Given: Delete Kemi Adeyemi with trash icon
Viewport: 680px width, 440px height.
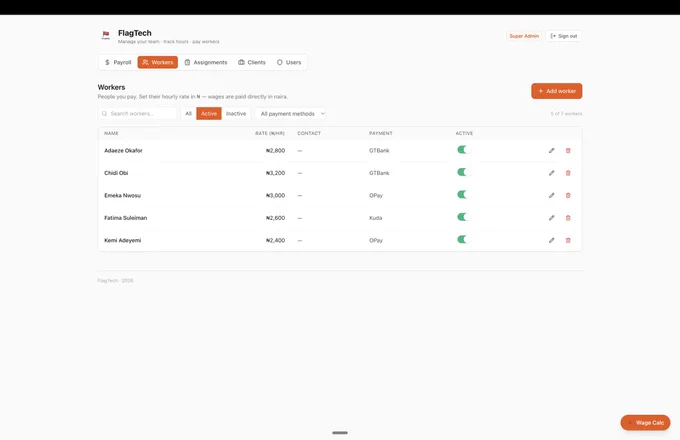Looking at the screenshot, I should (x=568, y=240).
